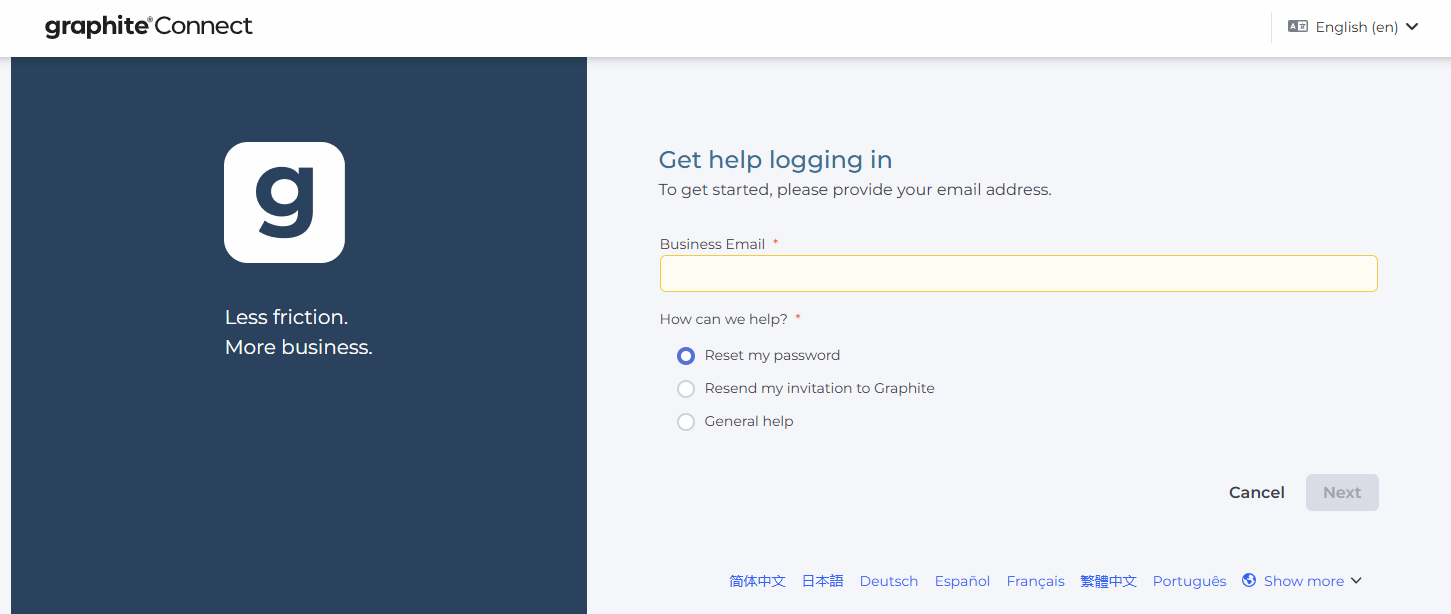Open the English (en) language dropdown
Screen dimensions: 1451x614
(x=1353, y=27)
